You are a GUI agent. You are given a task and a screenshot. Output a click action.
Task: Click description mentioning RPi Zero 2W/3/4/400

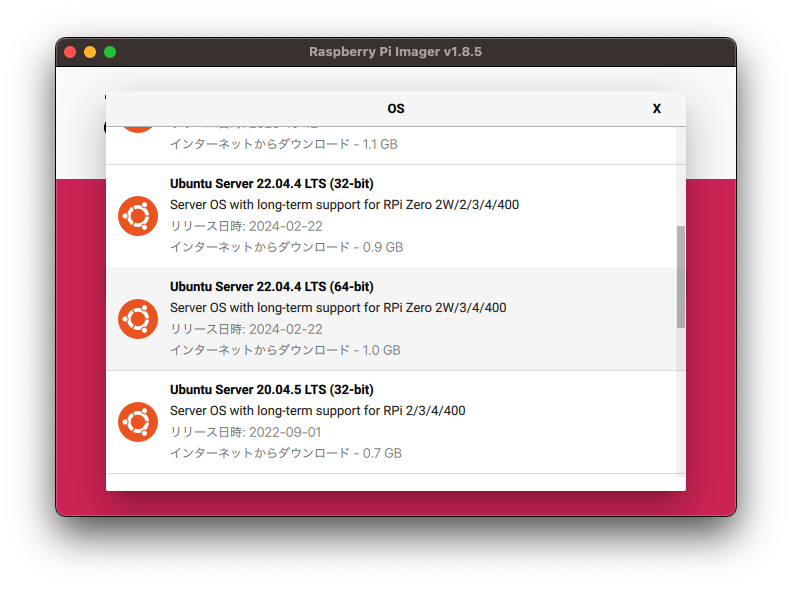point(338,308)
